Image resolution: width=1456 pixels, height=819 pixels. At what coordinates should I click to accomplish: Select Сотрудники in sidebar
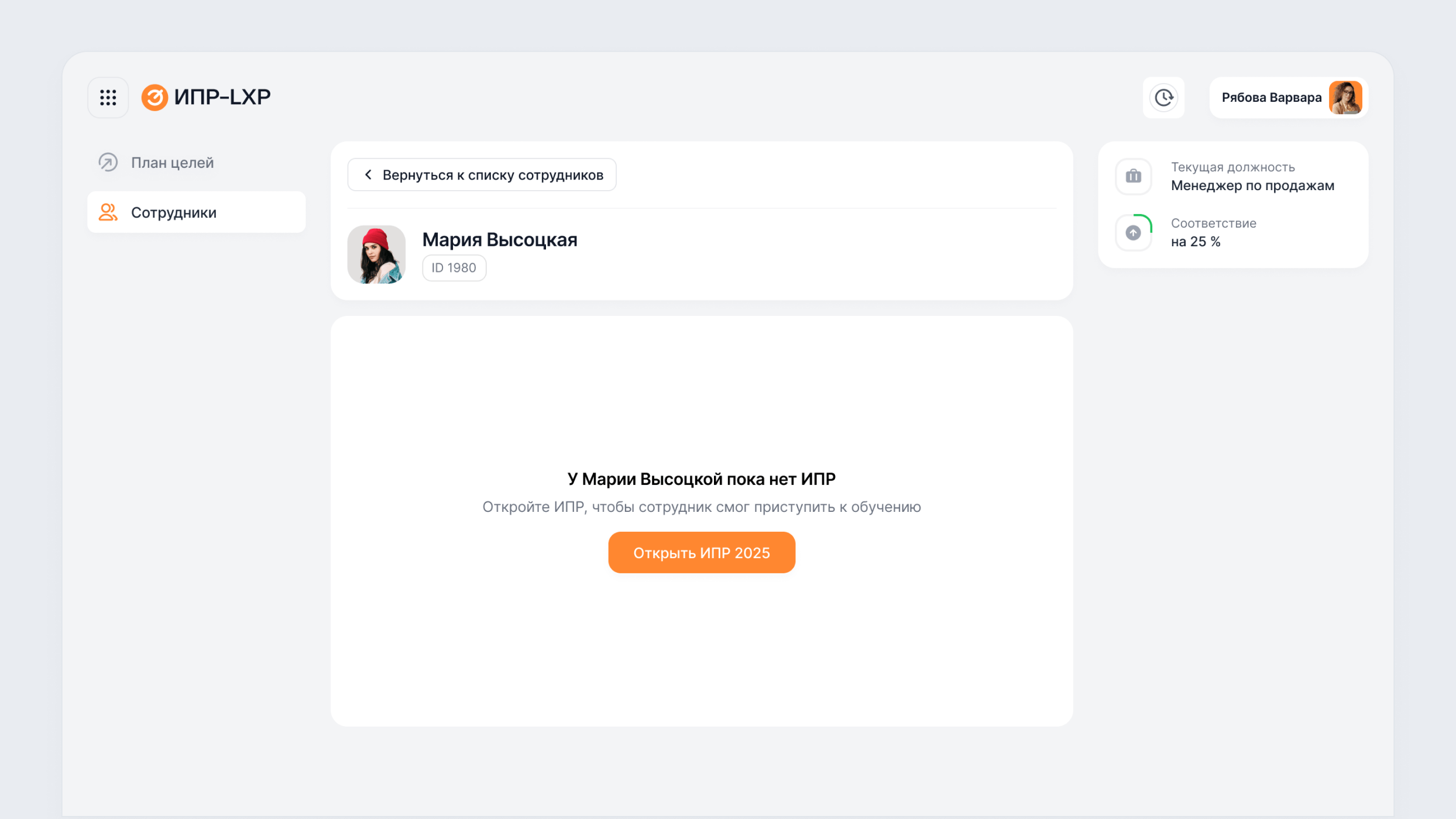tap(197, 212)
